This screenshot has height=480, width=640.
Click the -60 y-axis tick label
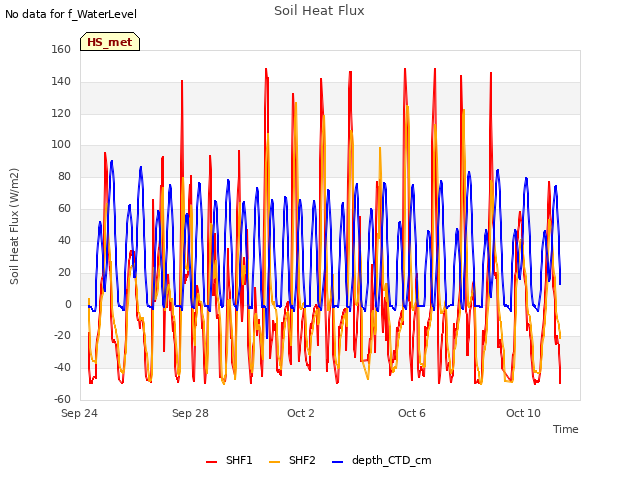point(62,399)
